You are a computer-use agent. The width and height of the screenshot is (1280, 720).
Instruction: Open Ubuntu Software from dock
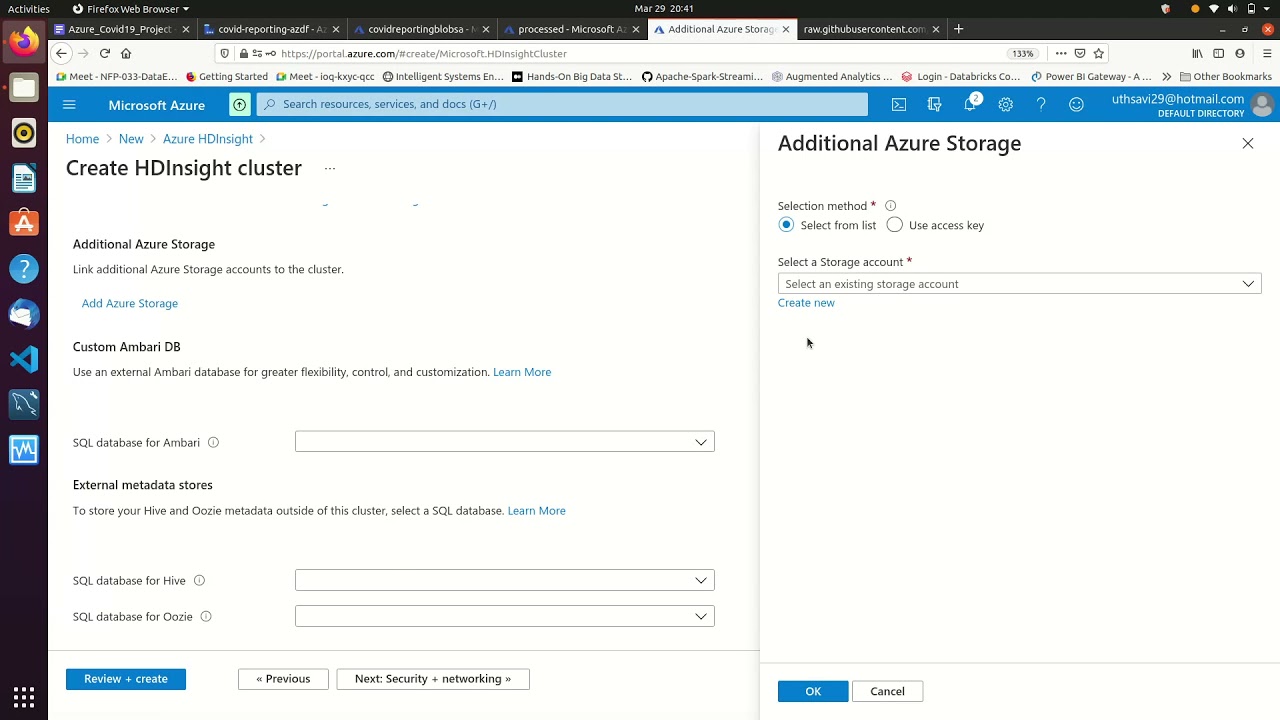[24, 223]
